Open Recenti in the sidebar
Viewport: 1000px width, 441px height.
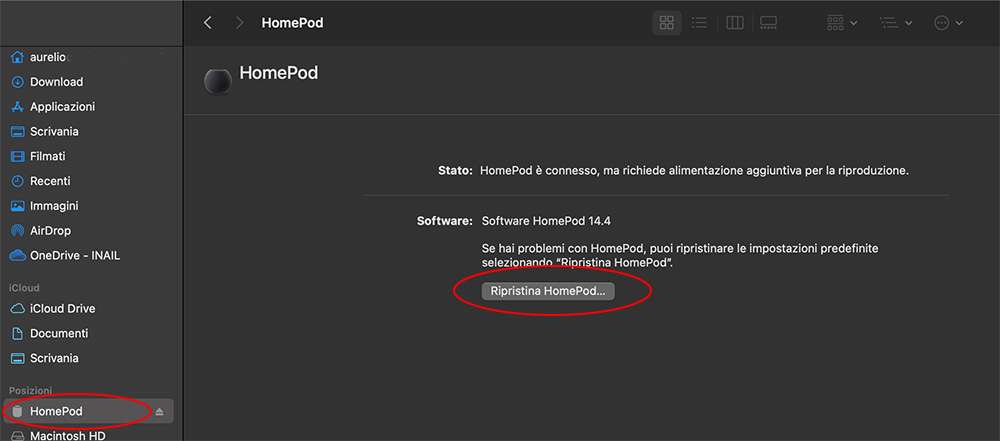click(50, 181)
